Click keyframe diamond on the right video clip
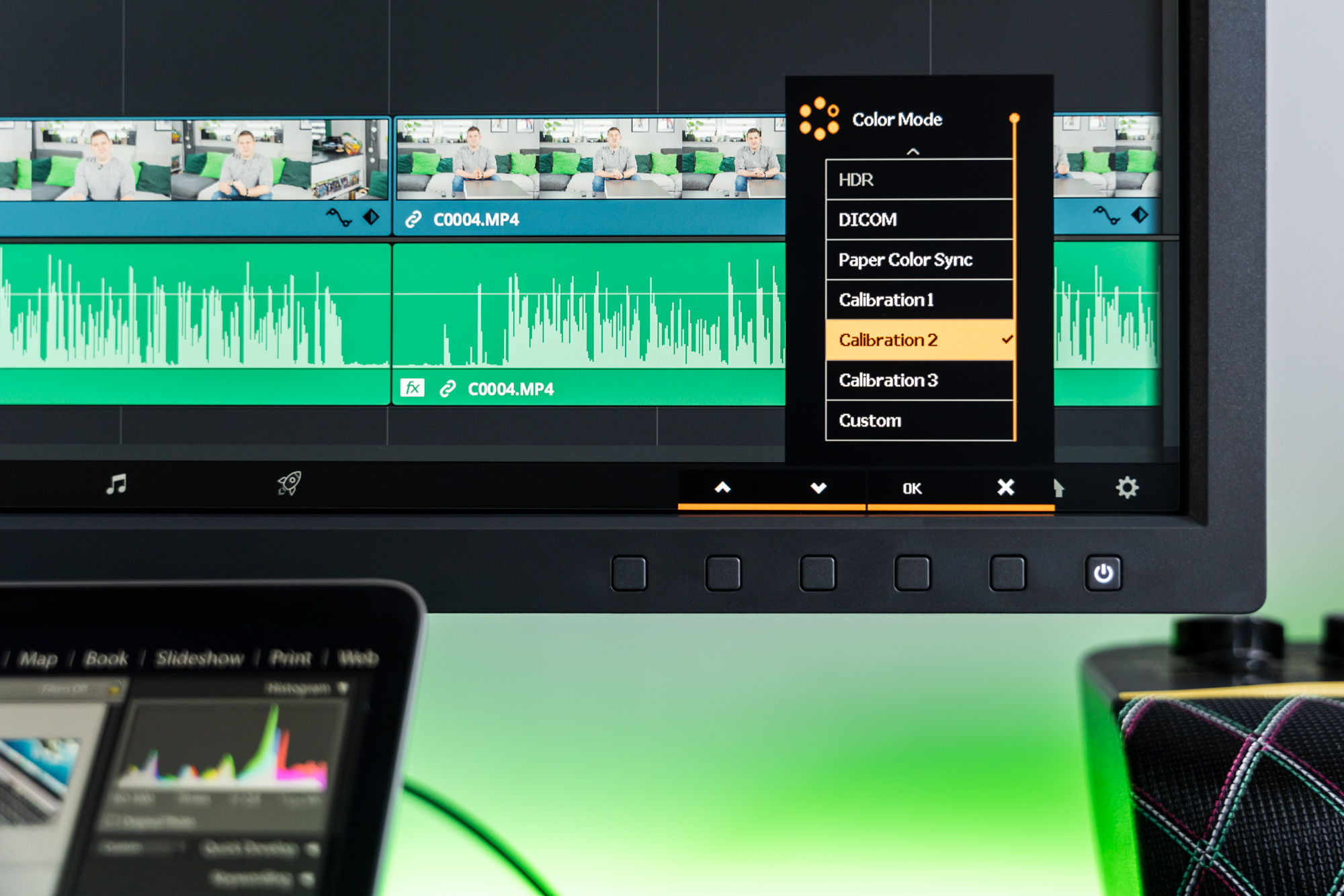Image resolution: width=1344 pixels, height=896 pixels. 1140,215
